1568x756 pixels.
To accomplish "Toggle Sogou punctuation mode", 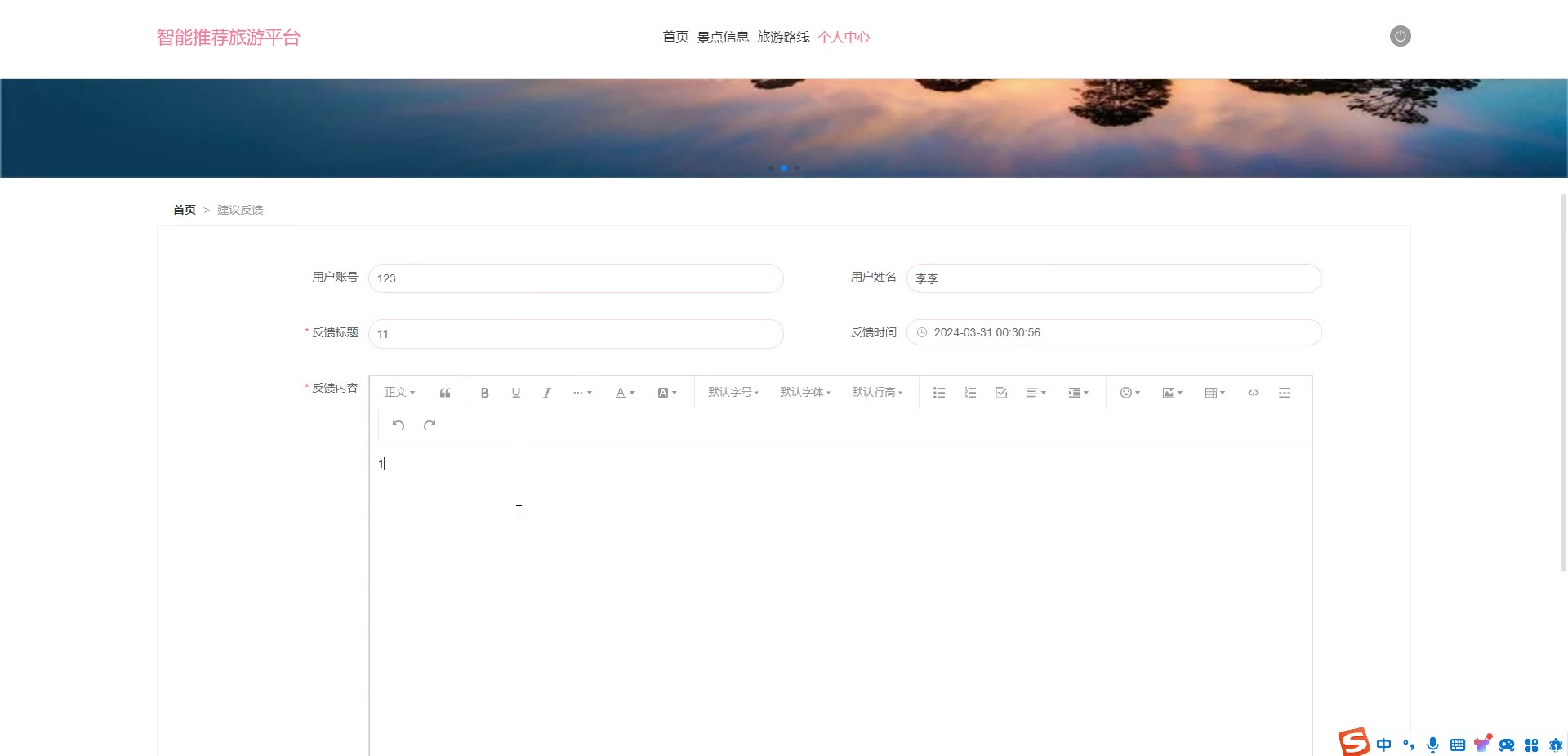I will tap(1409, 745).
